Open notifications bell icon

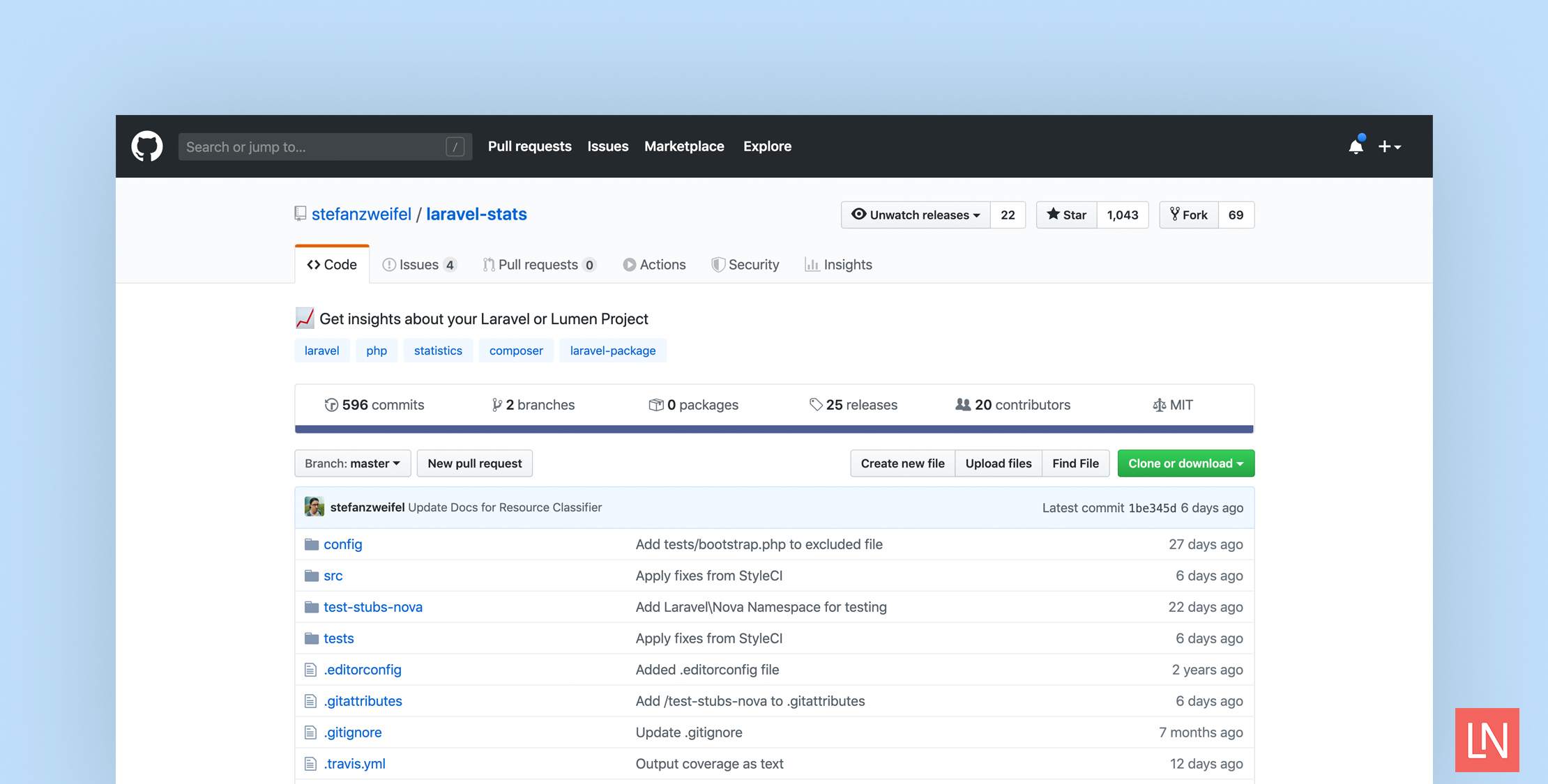(x=1356, y=146)
